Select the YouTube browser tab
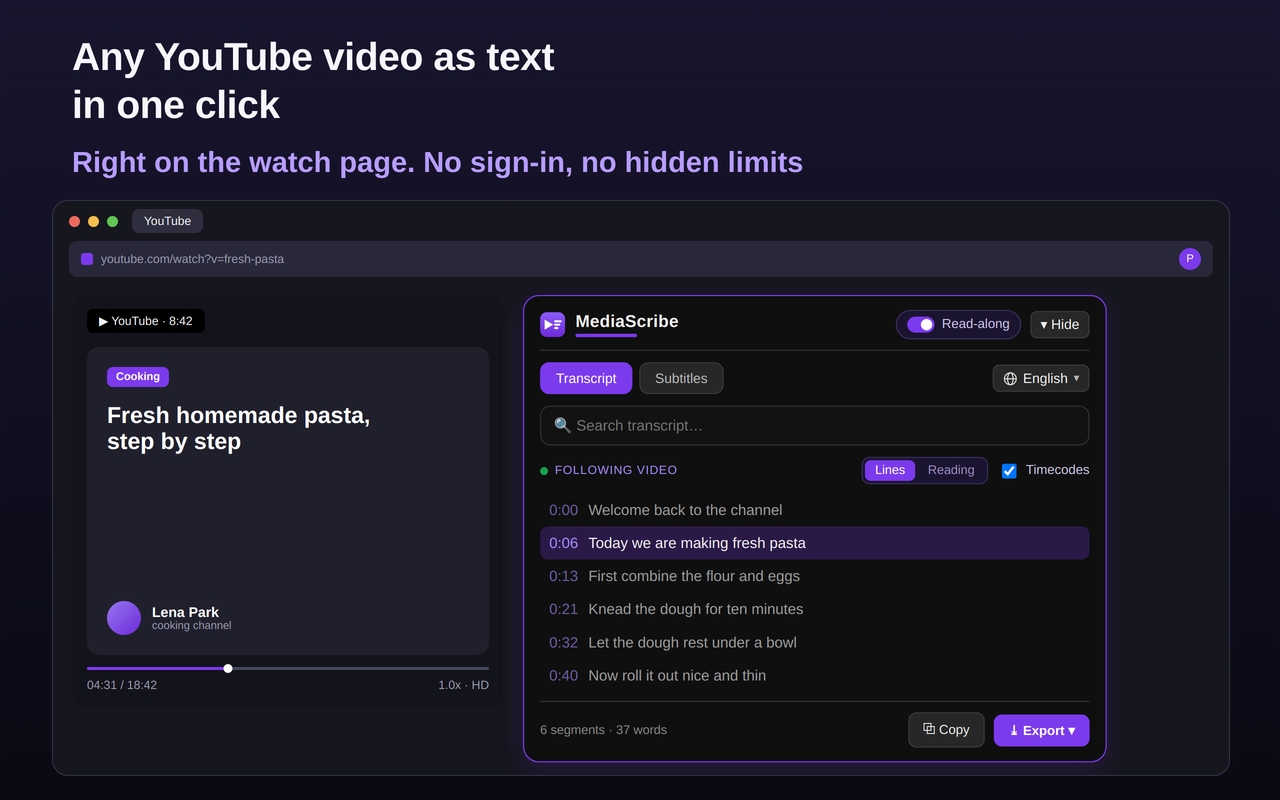This screenshot has width=1280, height=800. [167, 221]
